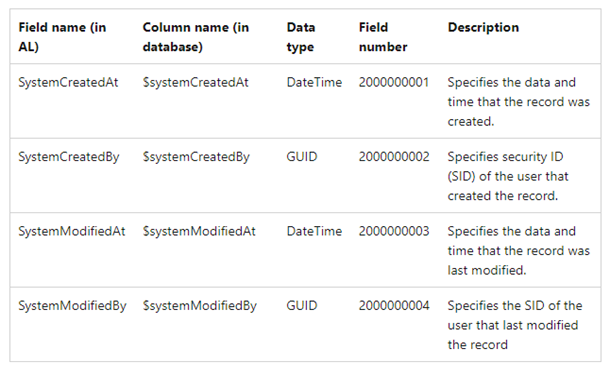This screenshot has width=610, height=376.
Task: Click description 'Specifies the SID of the user'
Action: [x=515, y=325]
